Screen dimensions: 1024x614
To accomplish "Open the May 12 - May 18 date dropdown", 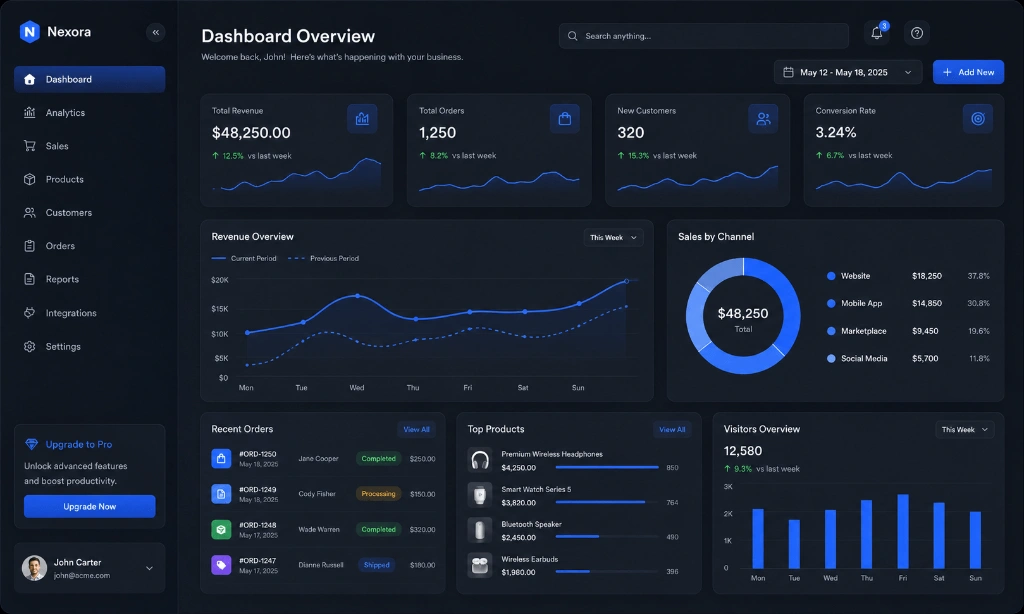I will 848,73.
